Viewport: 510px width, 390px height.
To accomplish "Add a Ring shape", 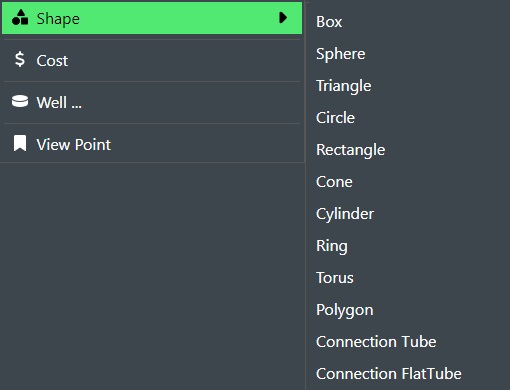I will click(332, 246).
